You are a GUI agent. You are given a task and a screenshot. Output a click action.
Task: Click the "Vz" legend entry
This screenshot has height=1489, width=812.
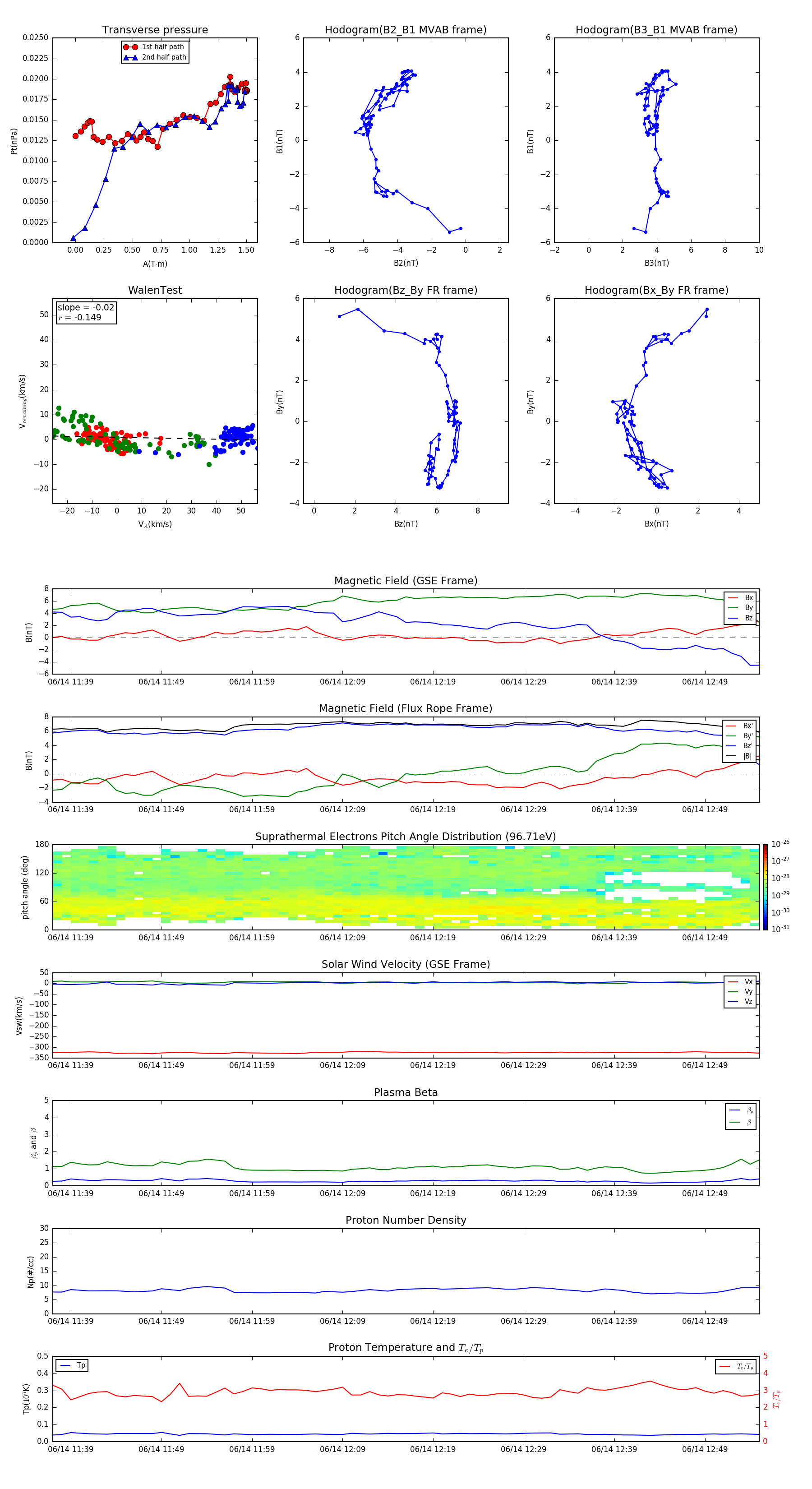point(741,1001)
